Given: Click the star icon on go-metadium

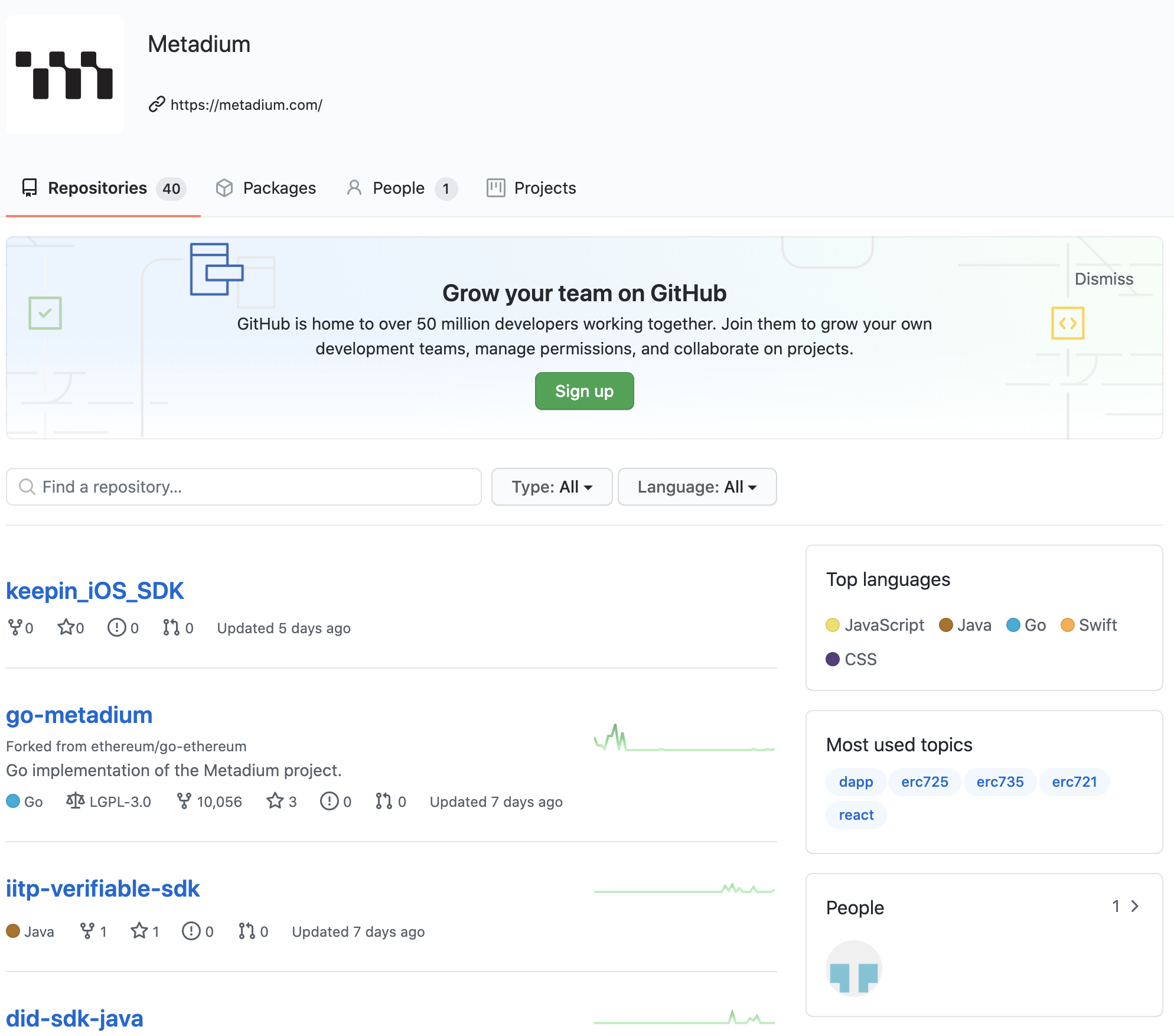Looking at the screenshot, I should pos(275,801).
